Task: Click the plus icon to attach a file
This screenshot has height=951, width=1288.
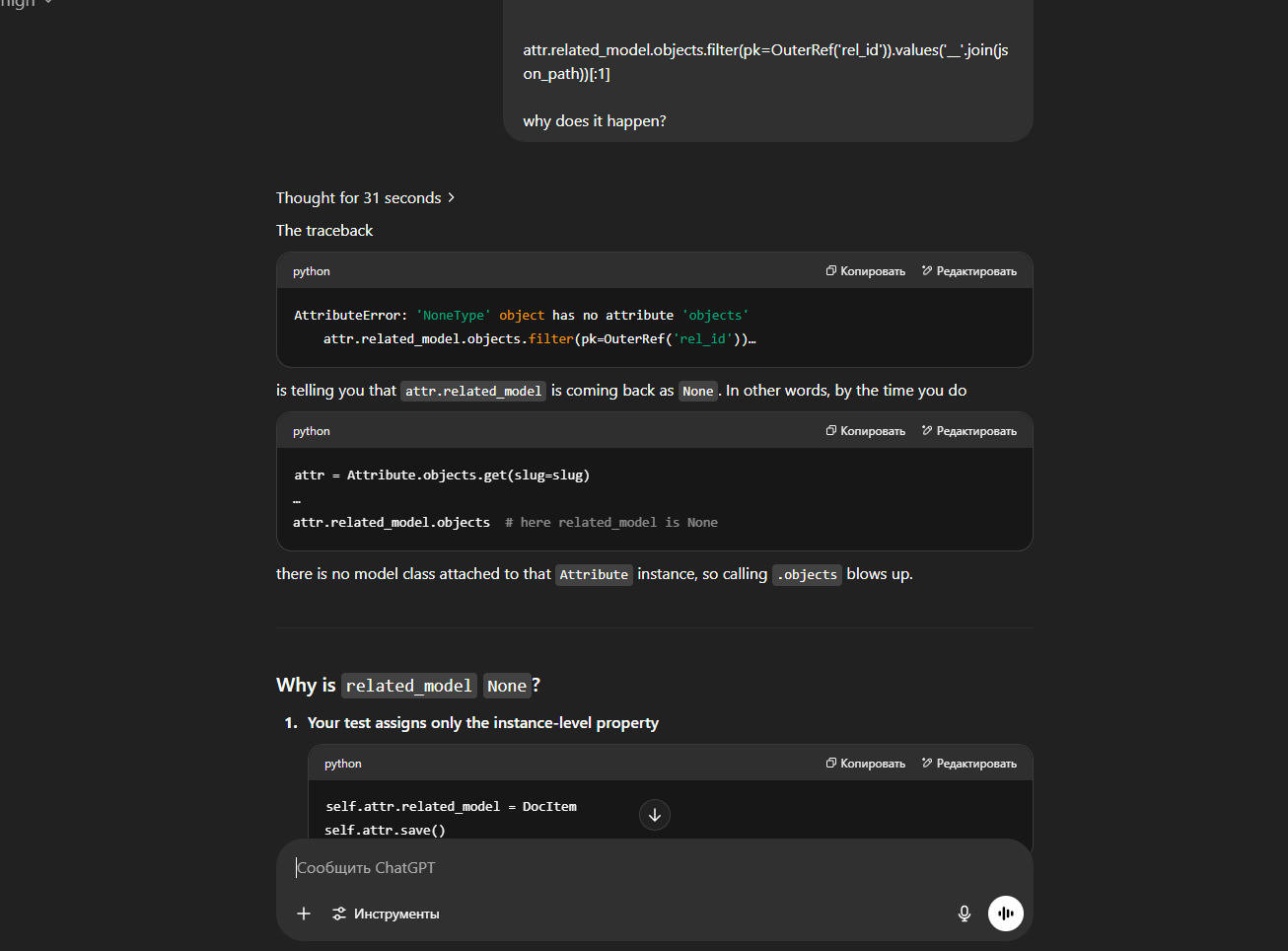Action: 304,914
